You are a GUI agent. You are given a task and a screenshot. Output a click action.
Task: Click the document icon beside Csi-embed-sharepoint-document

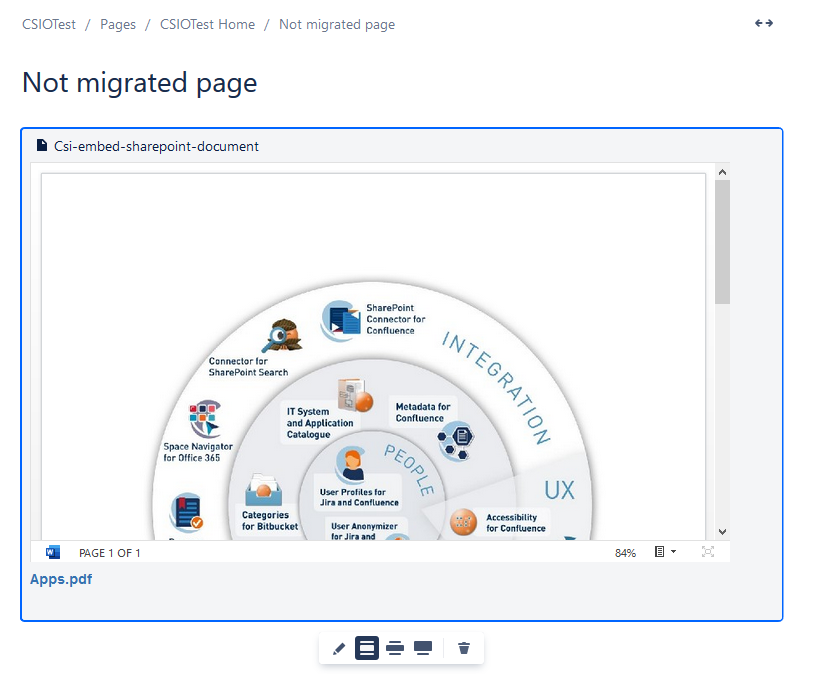coord(42,146)
